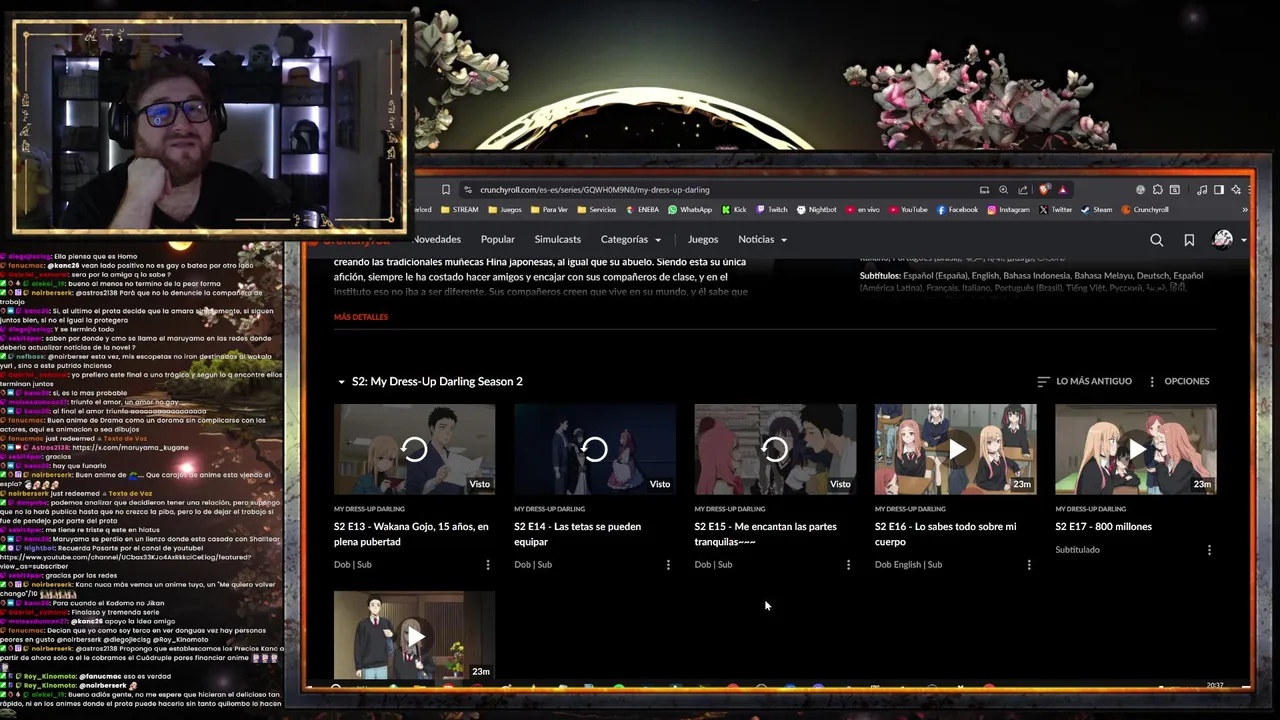Open site settings icon in the address bar
This screenshot has width=1280, height=720.
tap(467, 190)
